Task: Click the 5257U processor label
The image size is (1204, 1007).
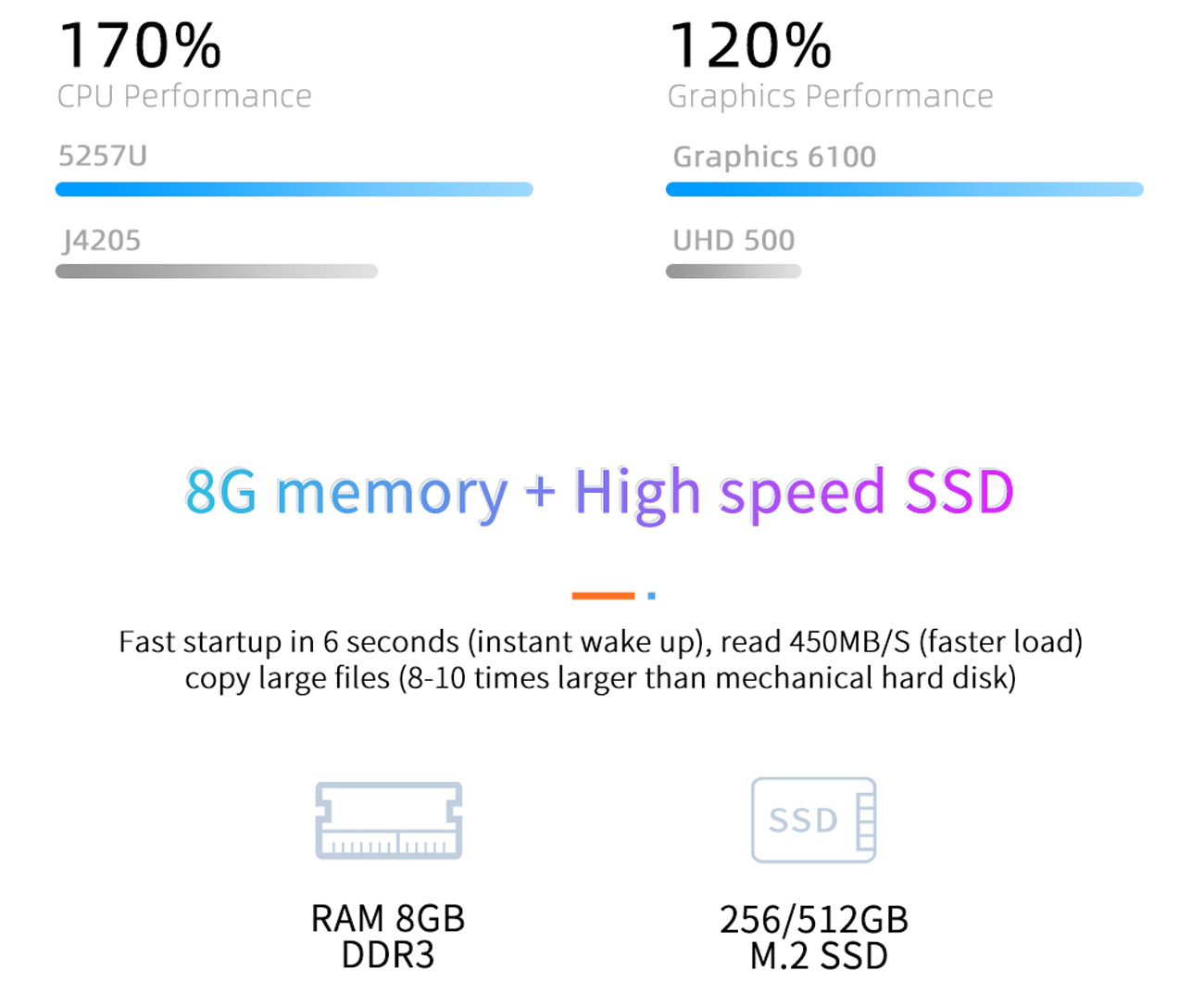Action: [103, 156]
